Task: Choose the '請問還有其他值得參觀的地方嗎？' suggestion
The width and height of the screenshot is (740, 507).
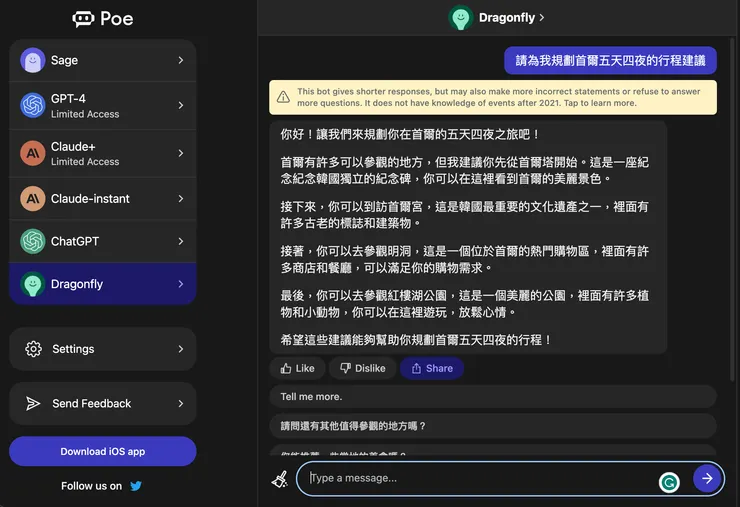Action: click(x=493, y=426)
